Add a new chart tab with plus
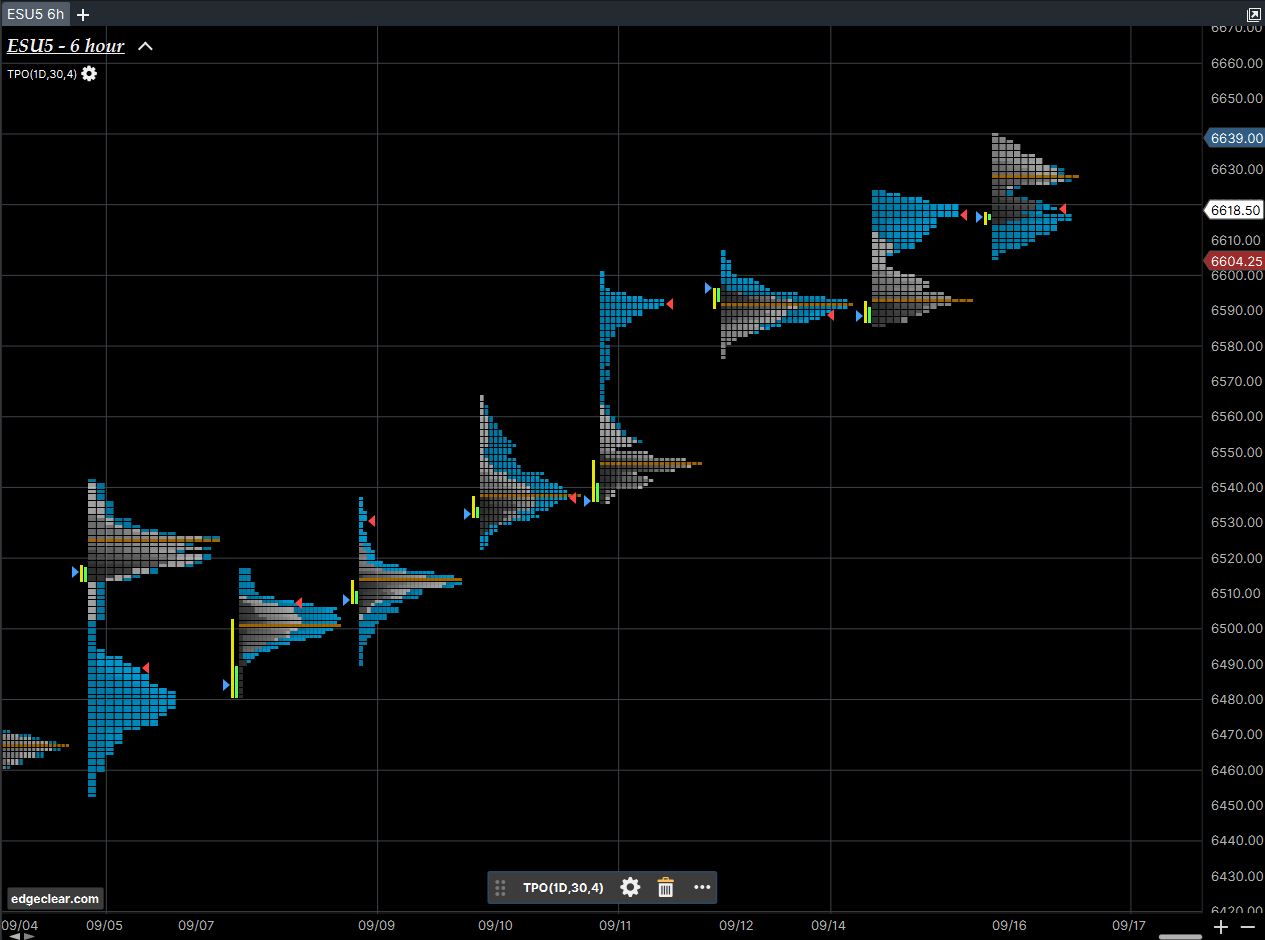The image size is (1265, 940). (x=83, y=15)
